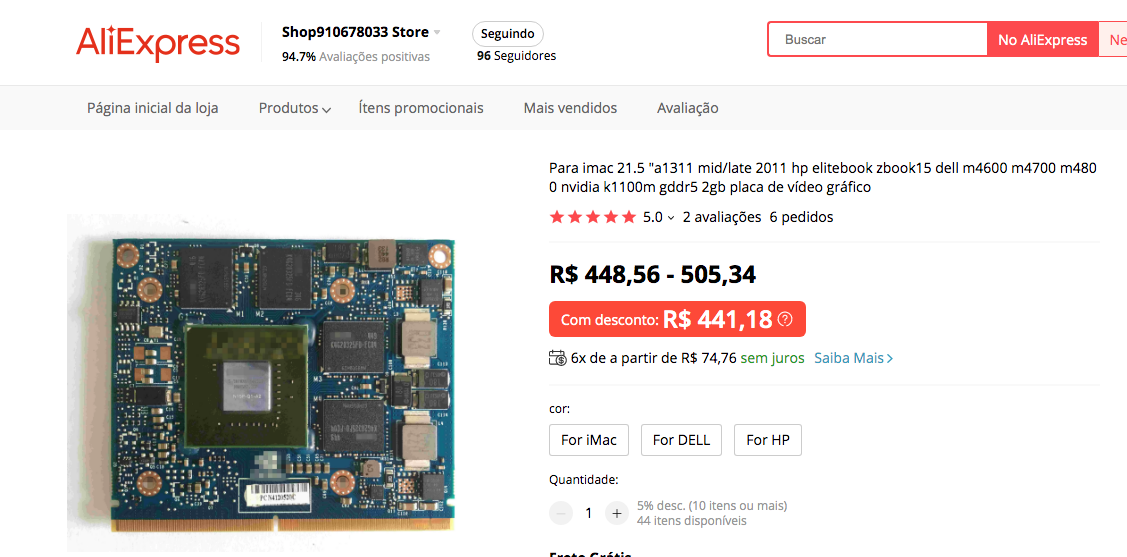Click the five-star rating icons
Screen dimensions: 1127x557
pos(592,217)
